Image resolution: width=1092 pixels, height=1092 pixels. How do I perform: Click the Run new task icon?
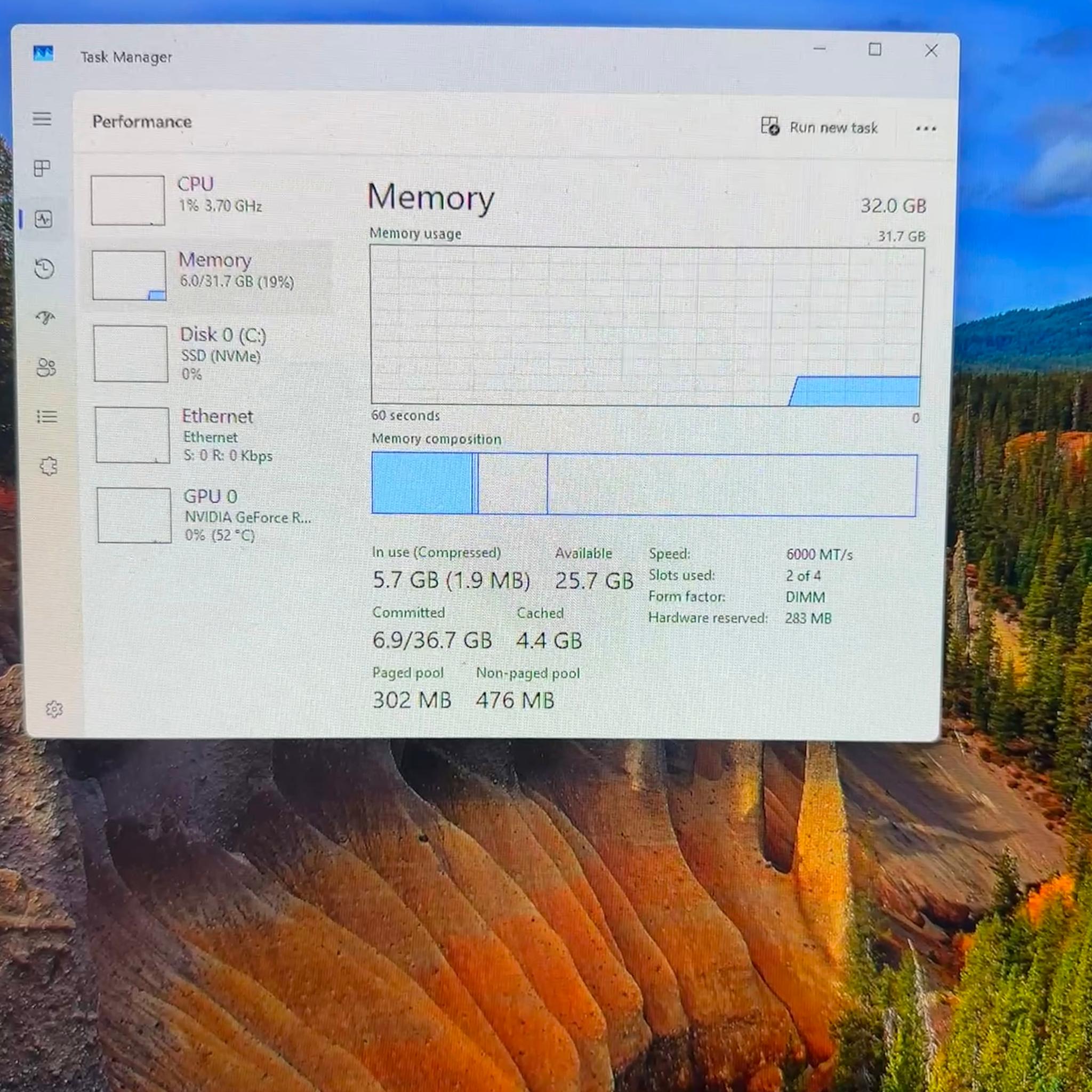[770, 126]
